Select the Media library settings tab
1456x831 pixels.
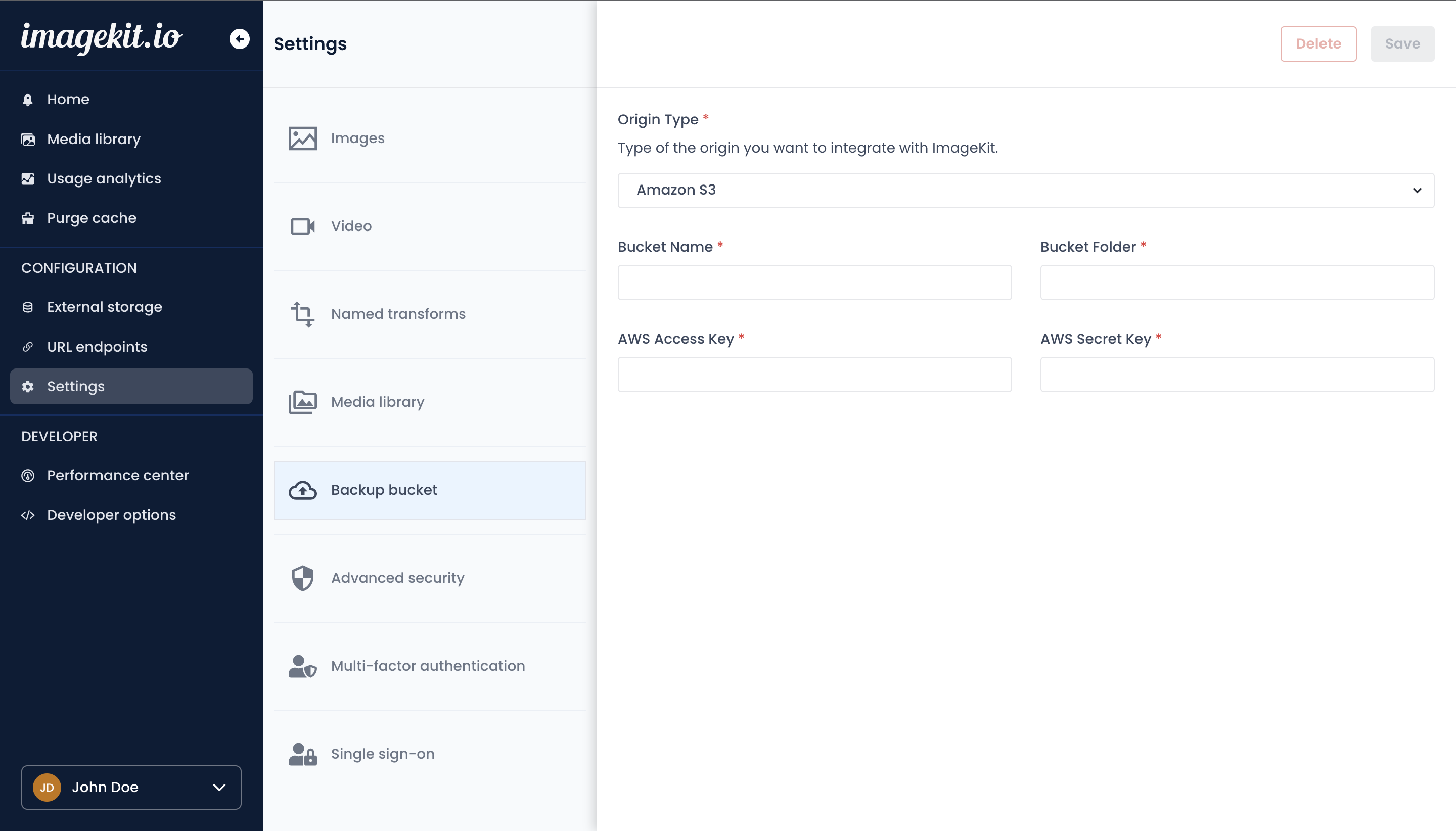(x=429, y=402)
